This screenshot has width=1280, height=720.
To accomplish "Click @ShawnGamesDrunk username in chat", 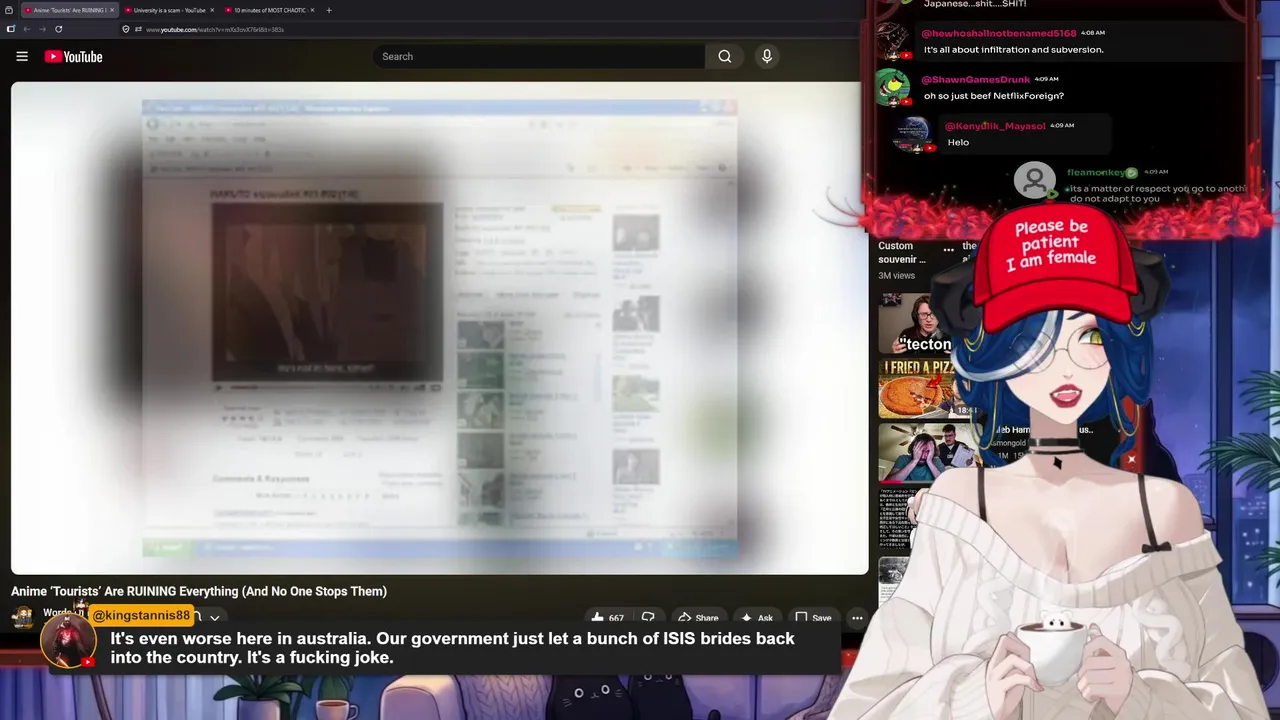I will point(975,79).
